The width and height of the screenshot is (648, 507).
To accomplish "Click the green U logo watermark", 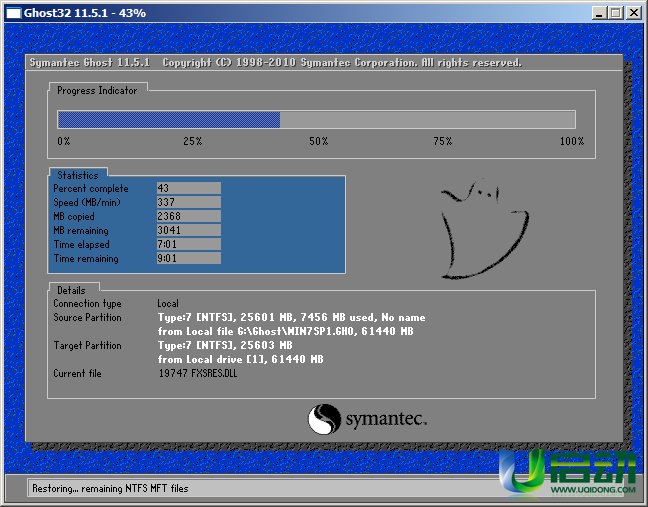I will pos(521,477).
